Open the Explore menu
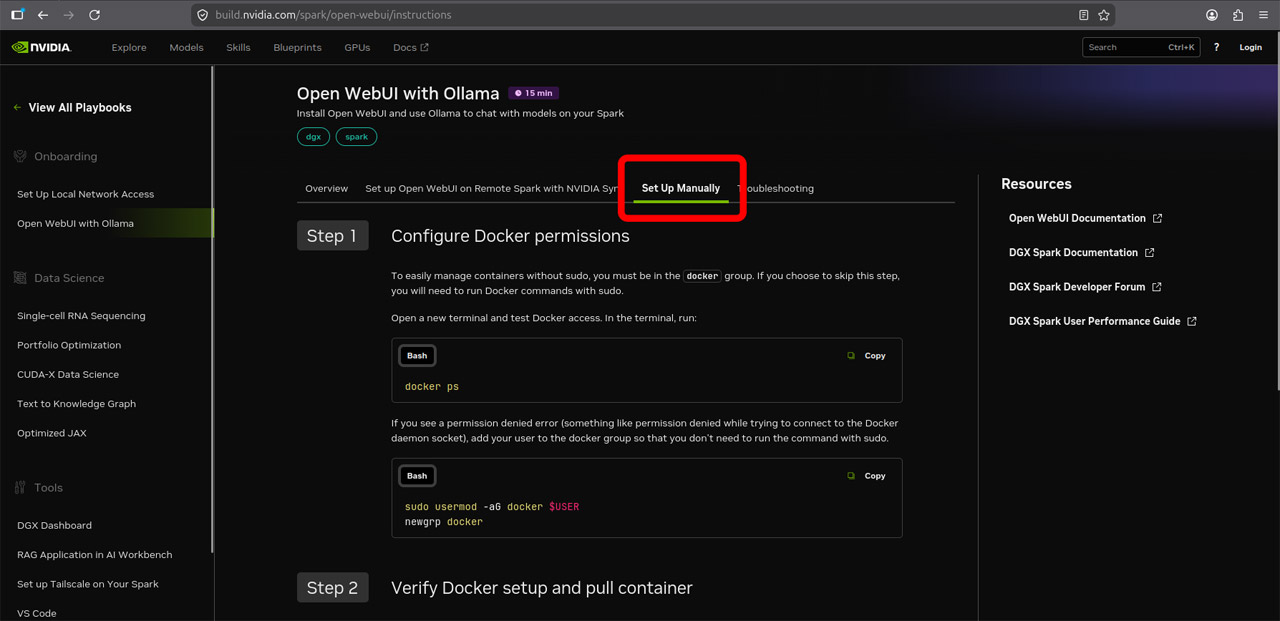This screenshot has height=621, width=1280. 129,47
